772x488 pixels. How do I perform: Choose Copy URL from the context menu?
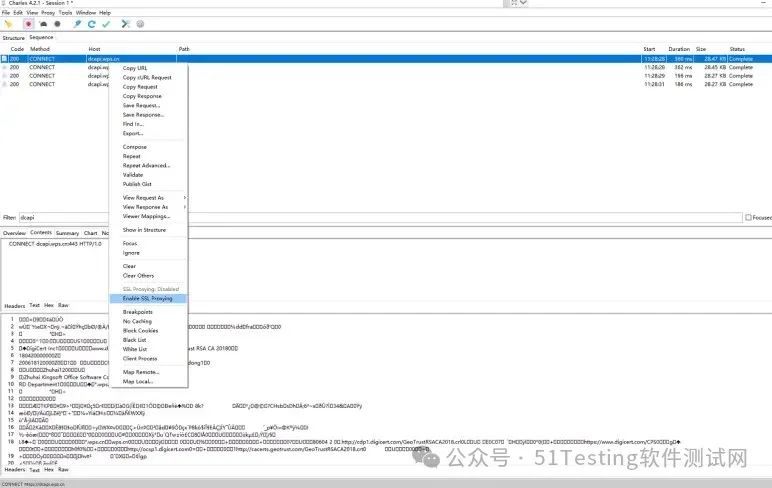[135, 68]
